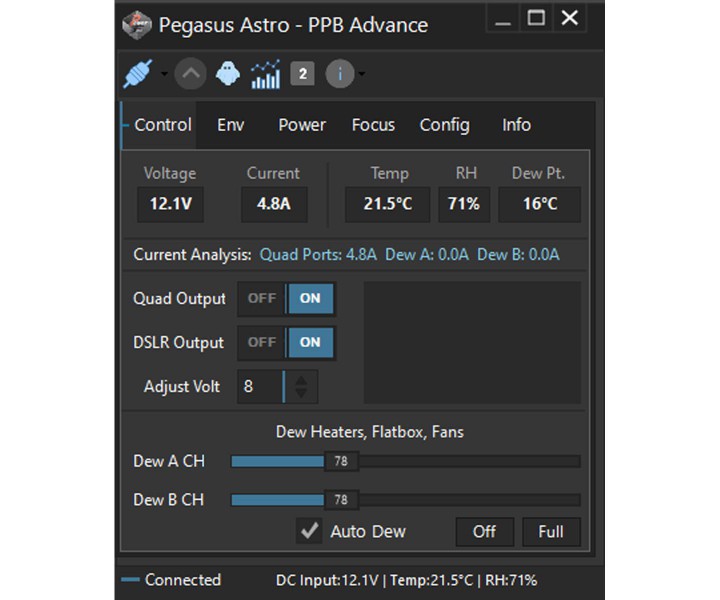Click the round up-arrow toolbar icon
This screenshot has width=720, height=600.
coord(190,73)
